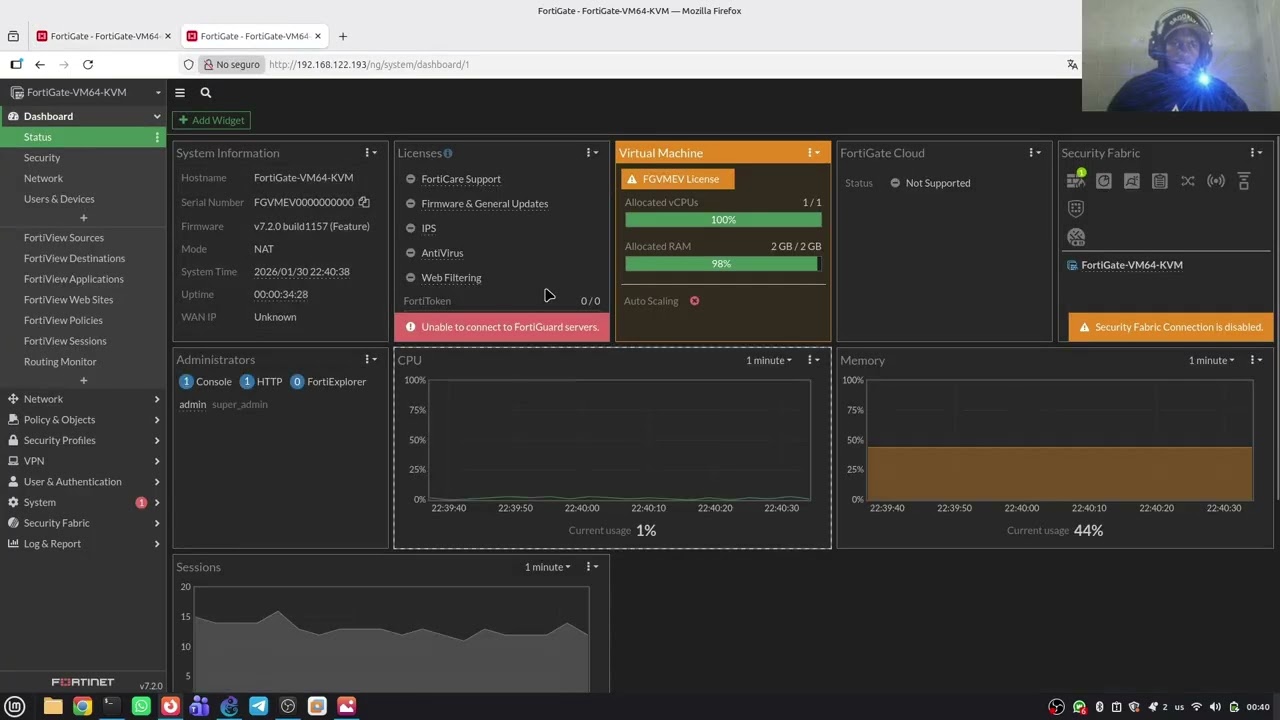The image size is (1280, 720).
Task: Expand the Network menu in sidebar
Action: [84, 399]
